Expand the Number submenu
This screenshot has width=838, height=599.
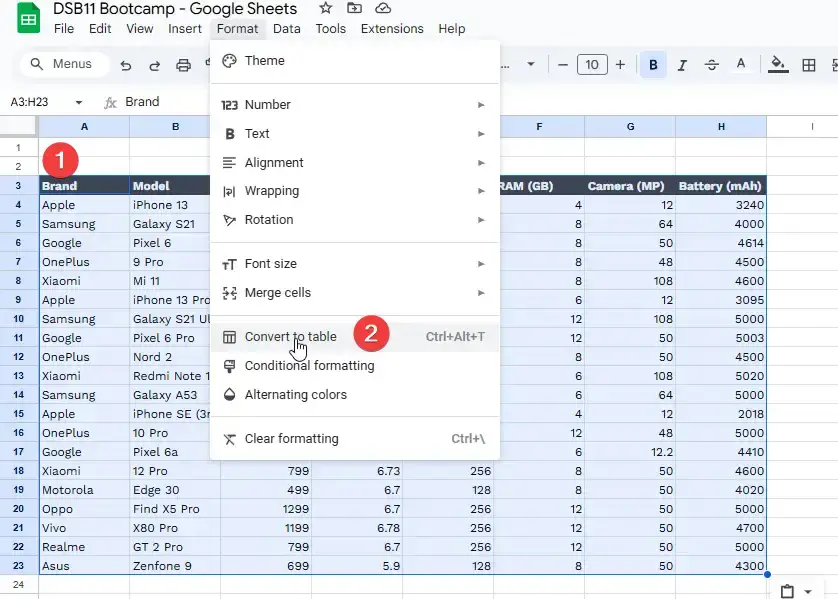[355, 105]
